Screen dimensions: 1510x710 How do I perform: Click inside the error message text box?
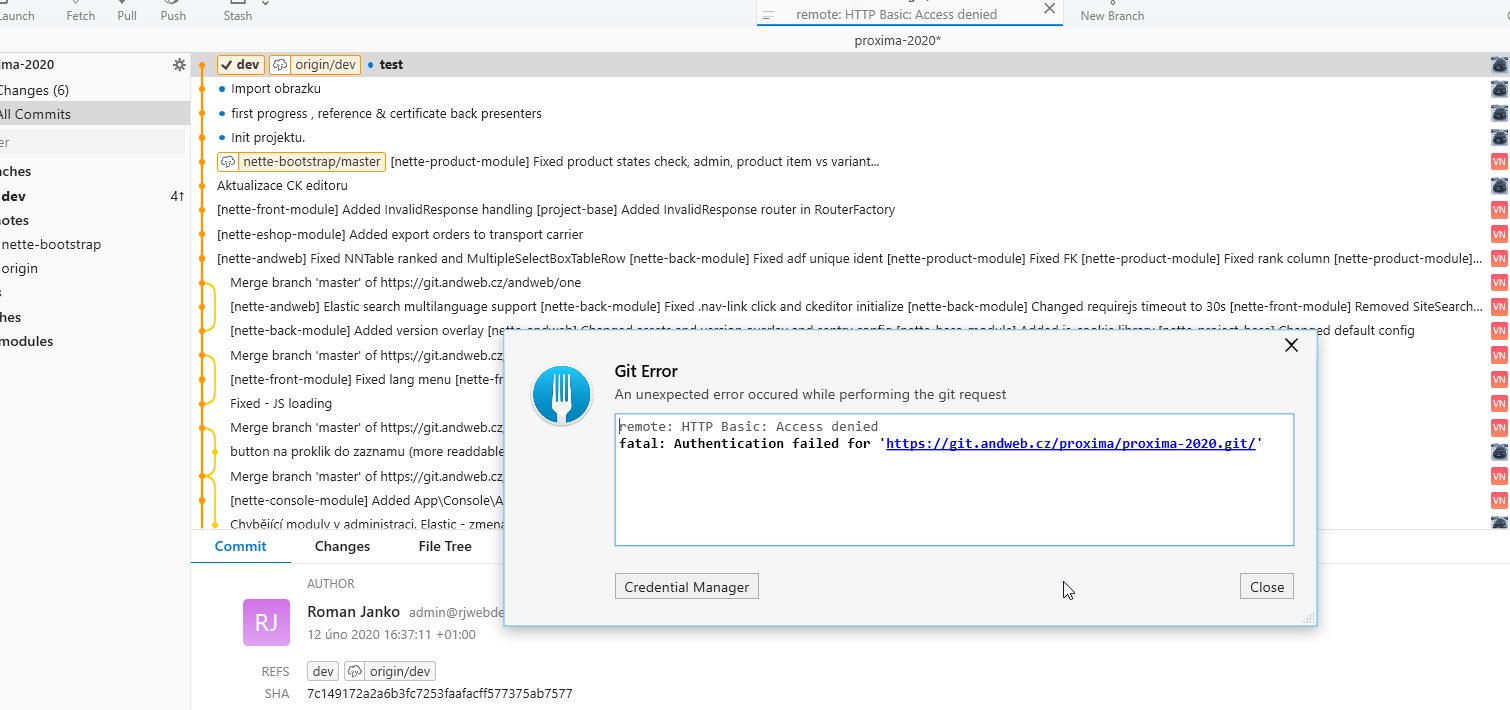pyautogui.click(x=954, y=480)
